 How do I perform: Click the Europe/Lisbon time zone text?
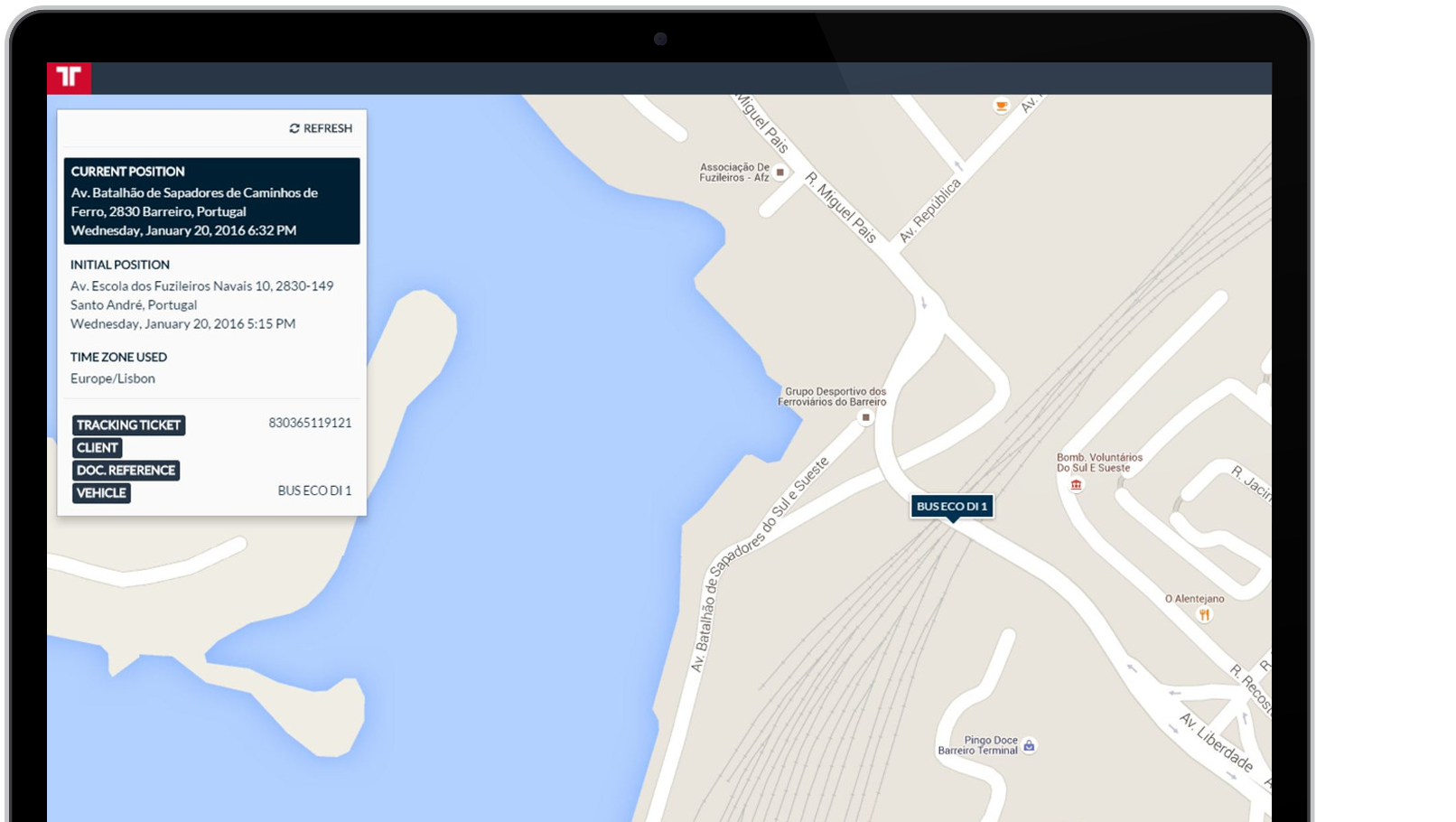click(113, 378)
